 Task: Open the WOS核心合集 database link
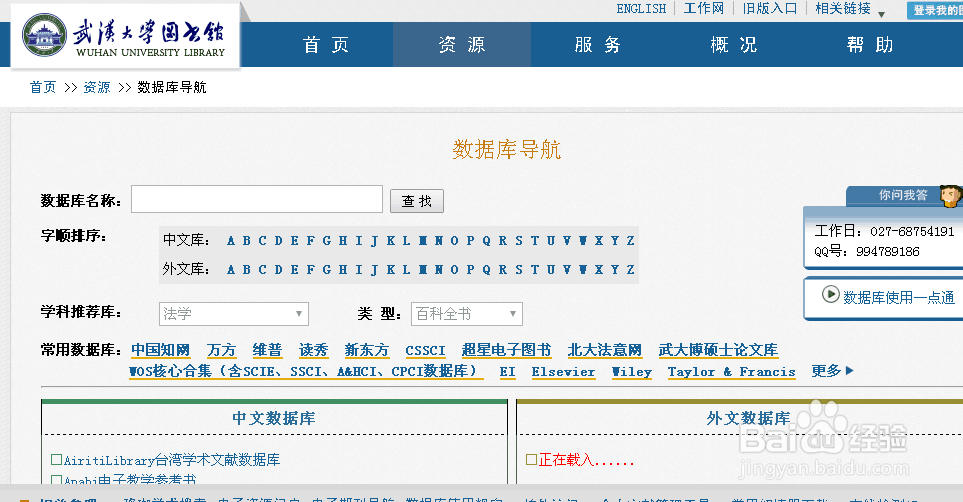click(x=306, y=371)
